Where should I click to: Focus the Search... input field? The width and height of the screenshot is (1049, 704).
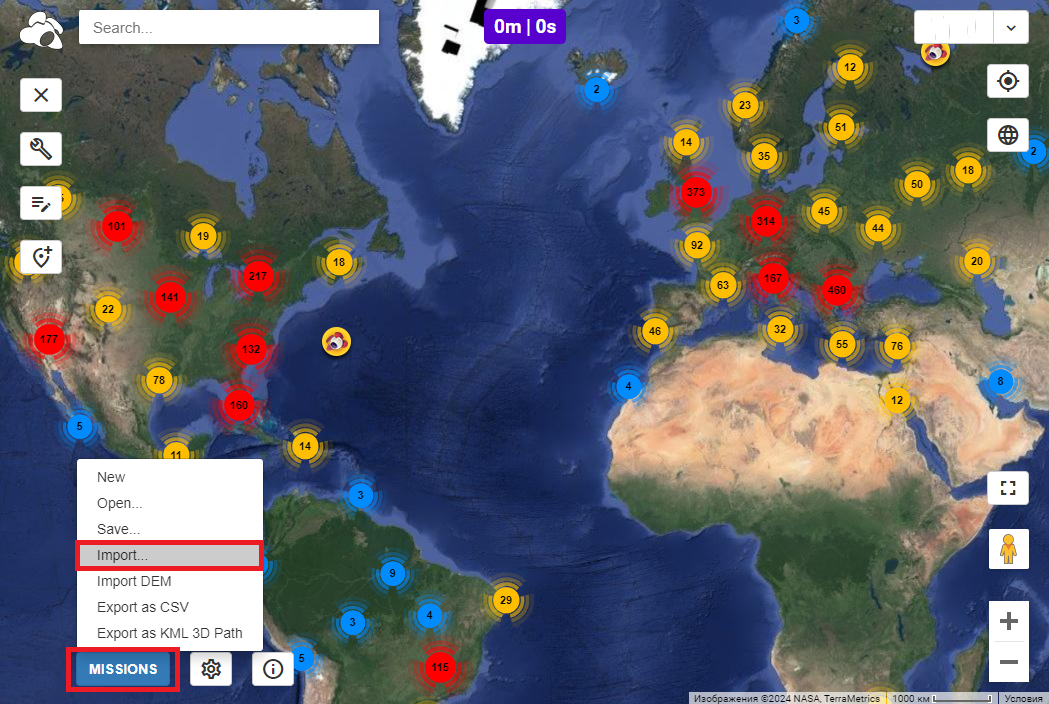pos(229,27)
